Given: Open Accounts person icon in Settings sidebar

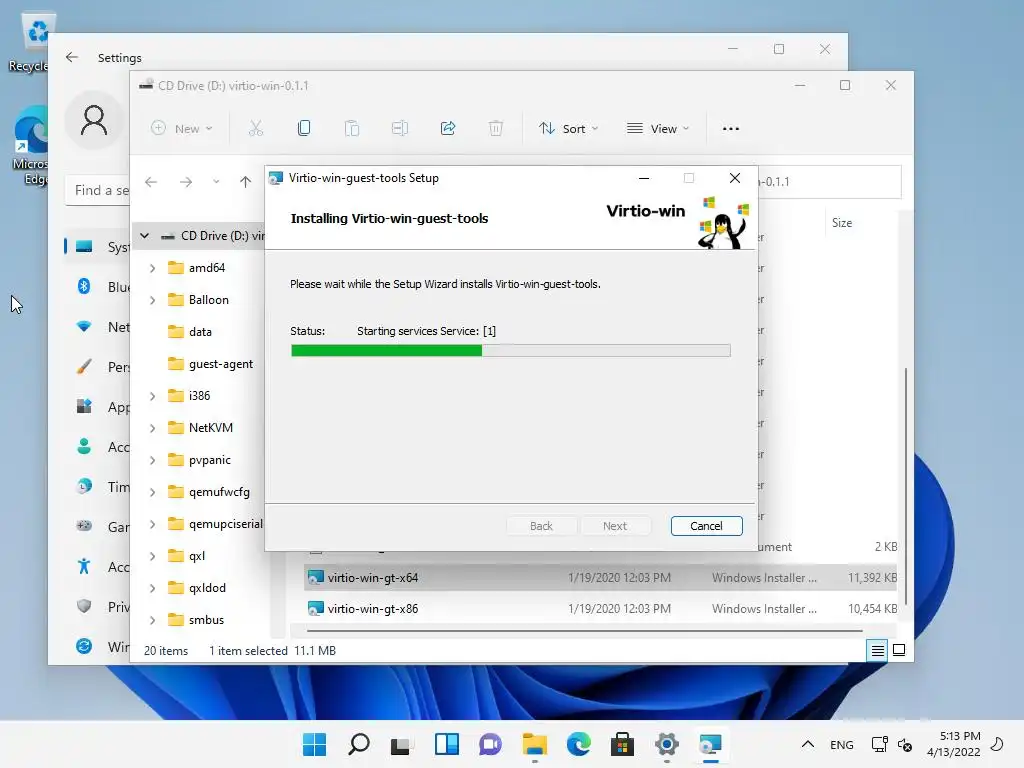Looking at the screenshot, I should point(84,447).
